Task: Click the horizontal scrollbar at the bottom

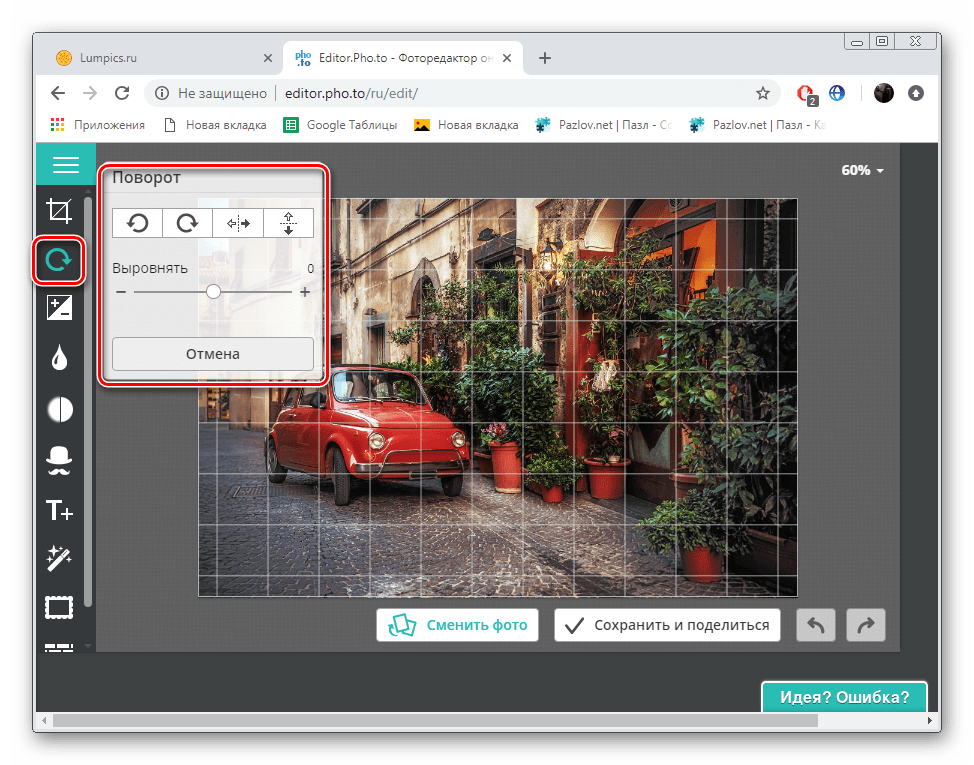Action: click(435, 720)
